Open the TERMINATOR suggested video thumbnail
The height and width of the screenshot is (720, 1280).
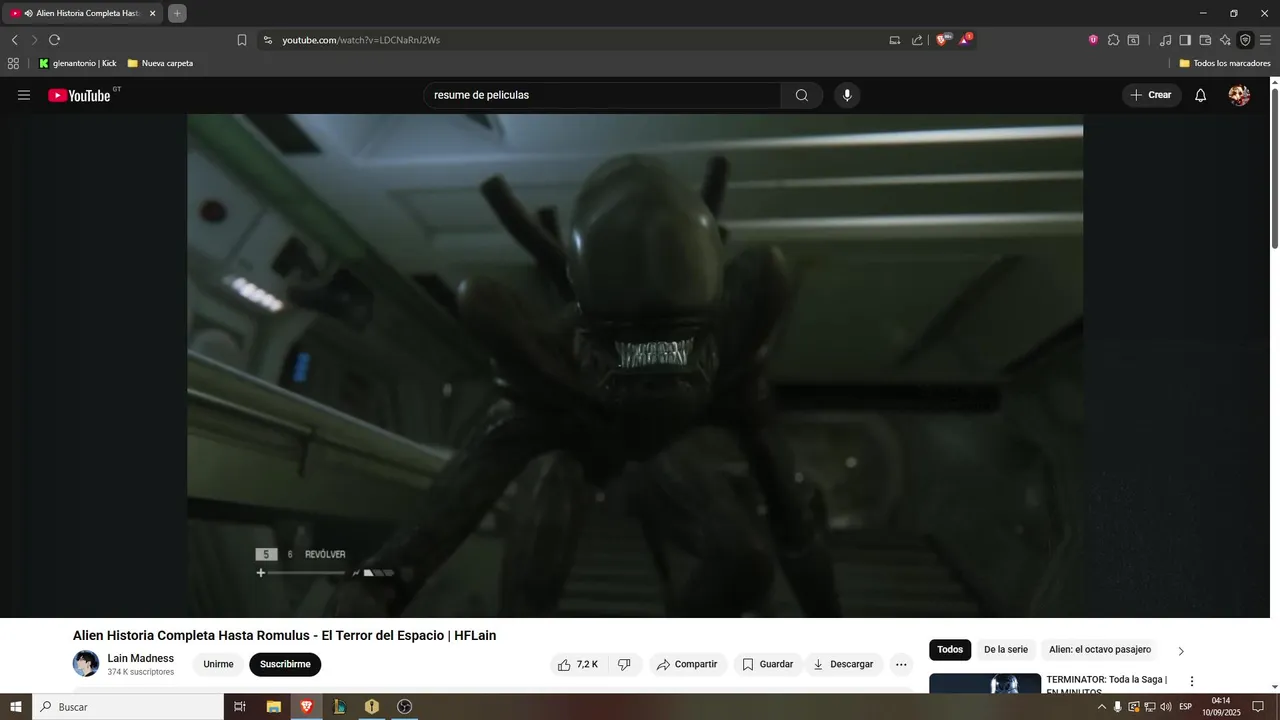(985, 683)
